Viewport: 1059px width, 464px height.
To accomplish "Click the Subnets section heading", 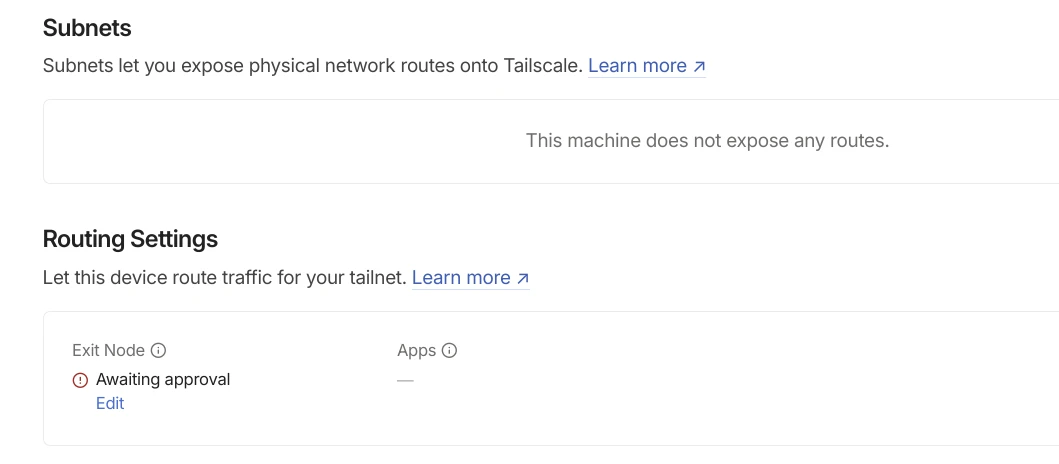I will click(87, 28).
